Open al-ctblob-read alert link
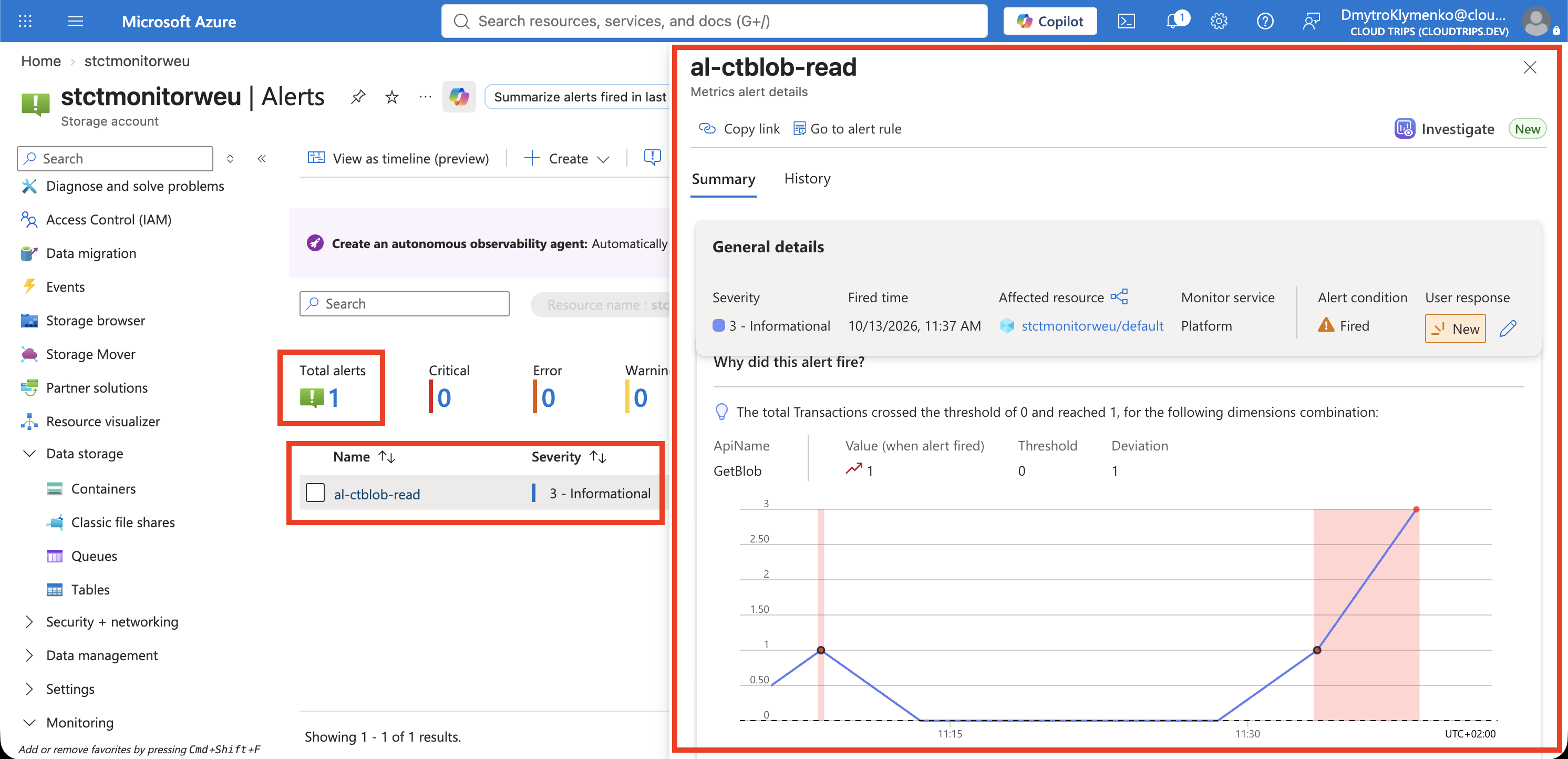 [377, 494]
